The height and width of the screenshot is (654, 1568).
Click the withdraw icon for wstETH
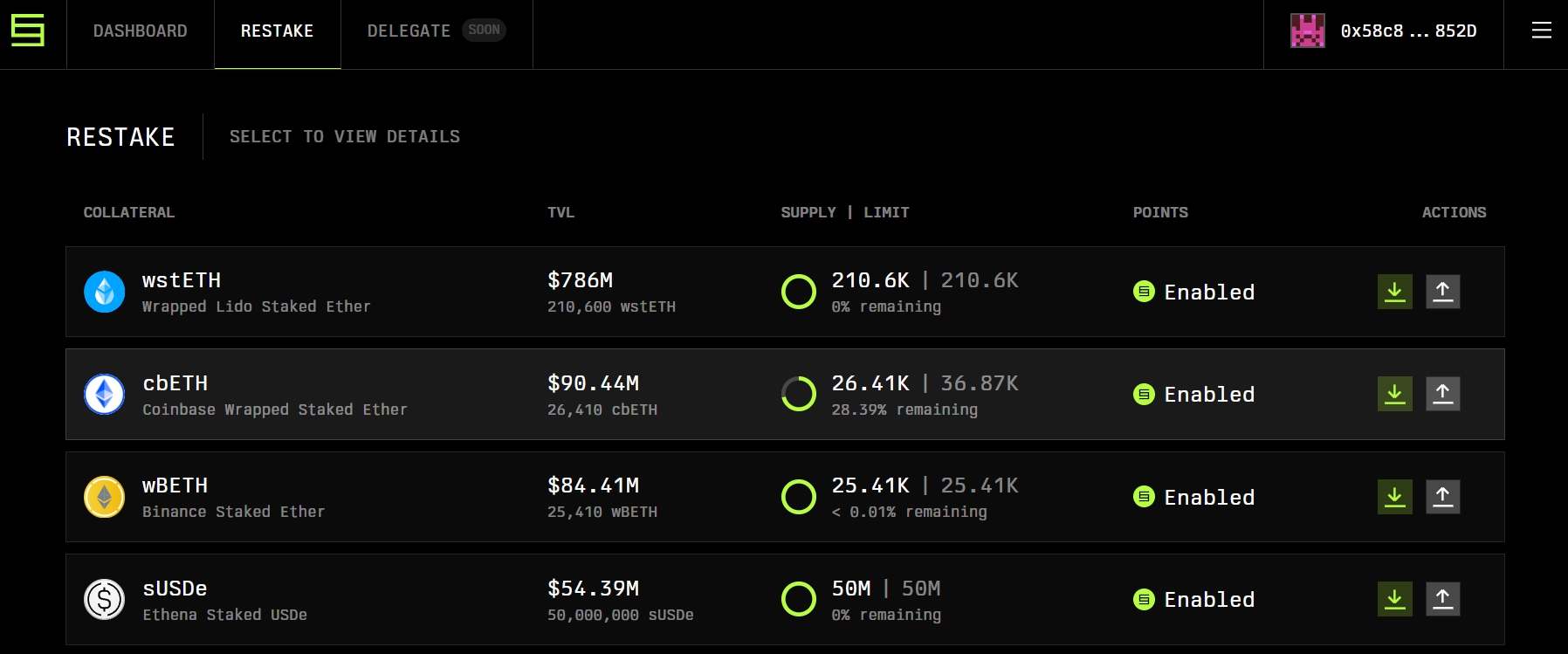point(1442,292)
